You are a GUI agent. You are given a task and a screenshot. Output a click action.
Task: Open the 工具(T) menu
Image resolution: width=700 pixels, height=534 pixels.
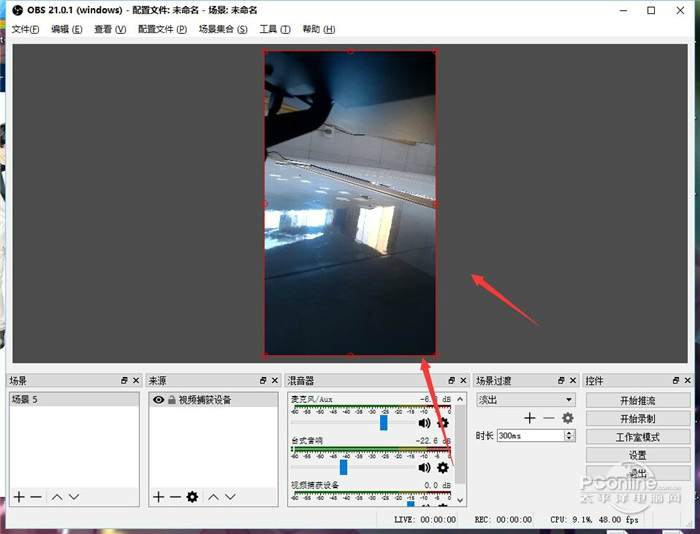pyautogui.click(x=275, y=29)
